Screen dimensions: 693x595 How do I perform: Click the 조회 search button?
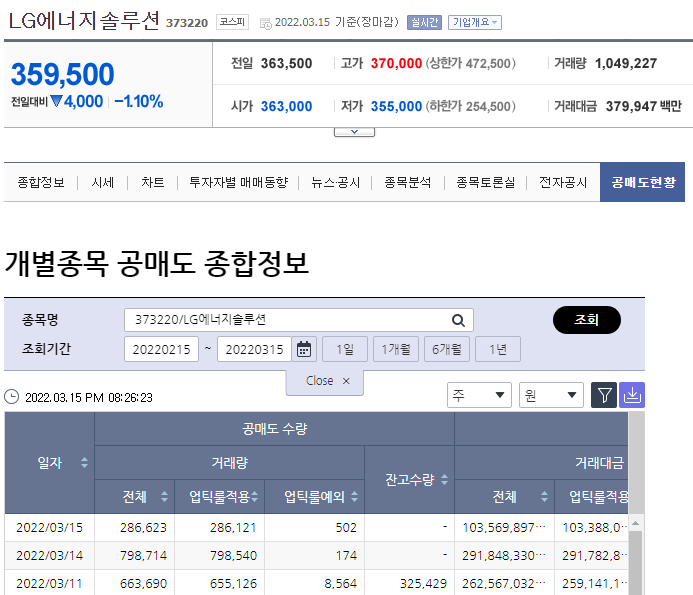coord(586,320)
